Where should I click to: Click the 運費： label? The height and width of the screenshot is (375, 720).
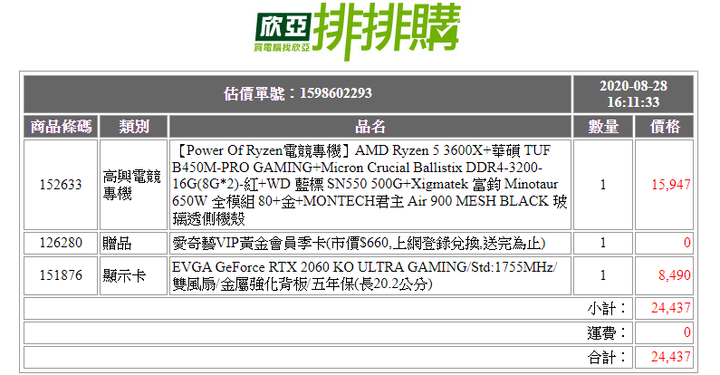click(x=607, y=332)
